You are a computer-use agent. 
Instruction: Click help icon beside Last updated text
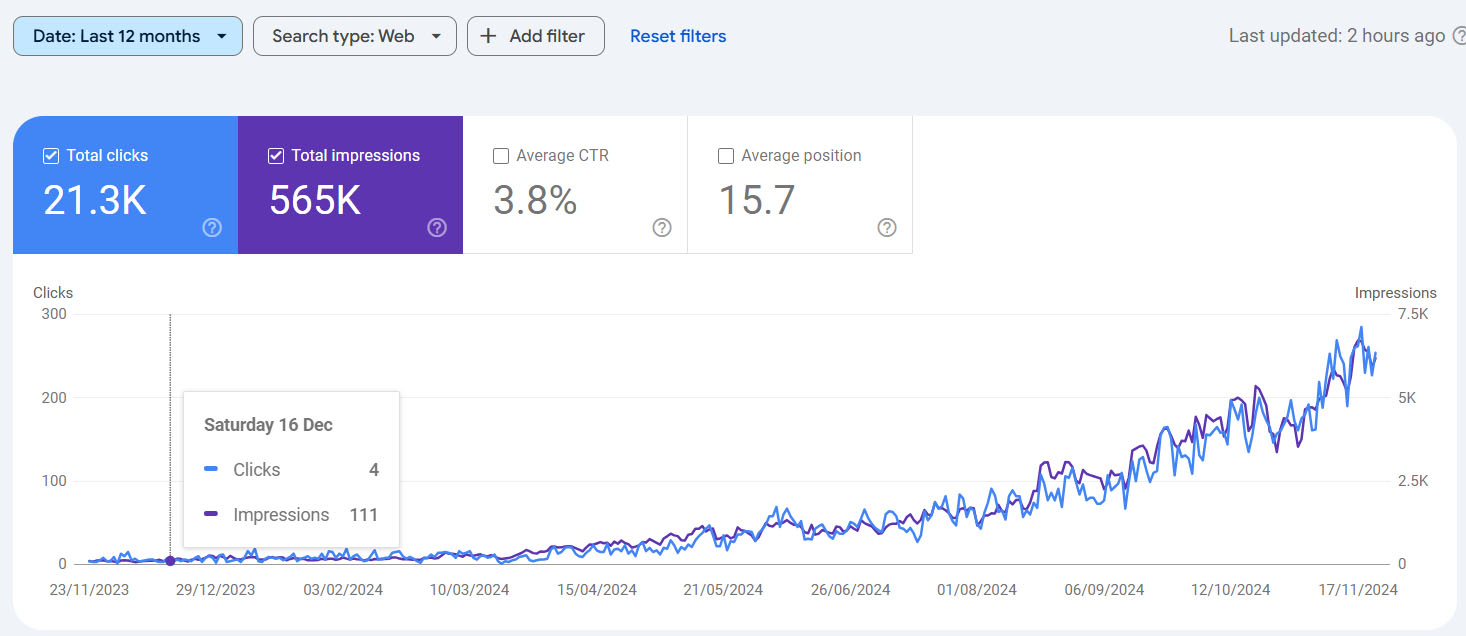coord(1458,36)
